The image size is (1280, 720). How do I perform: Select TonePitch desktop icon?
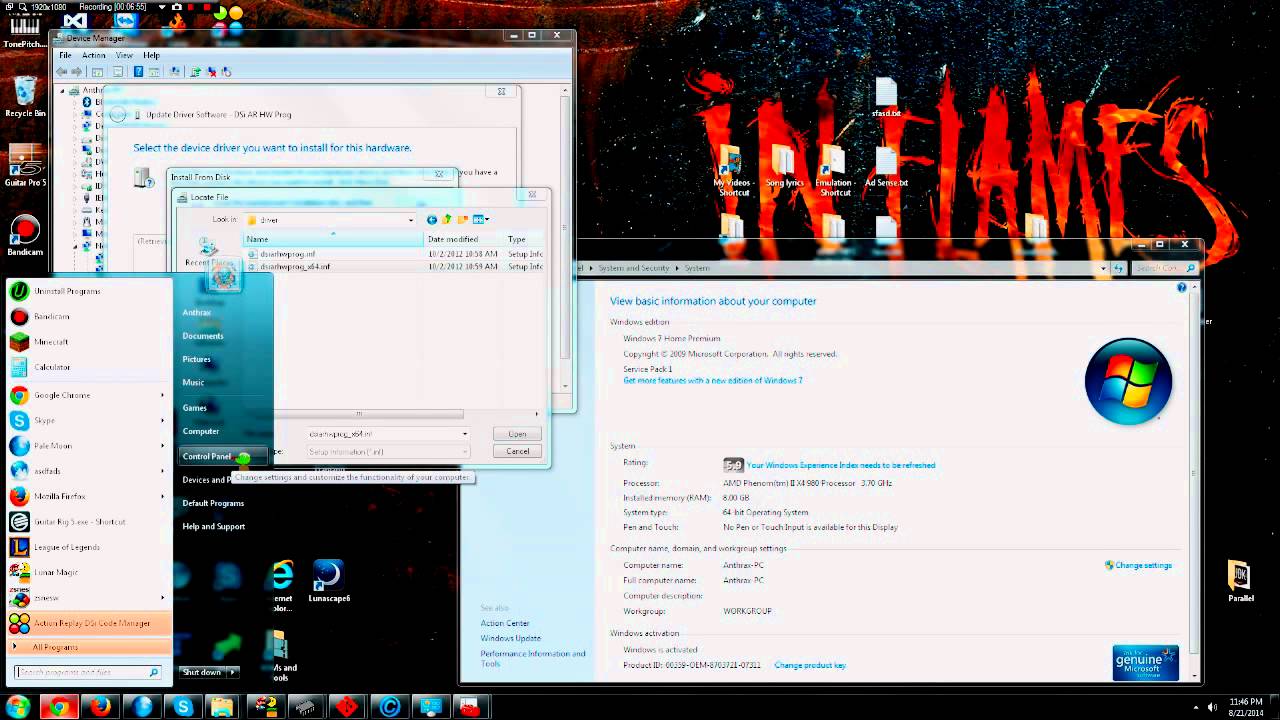click(x=25, y=29)
